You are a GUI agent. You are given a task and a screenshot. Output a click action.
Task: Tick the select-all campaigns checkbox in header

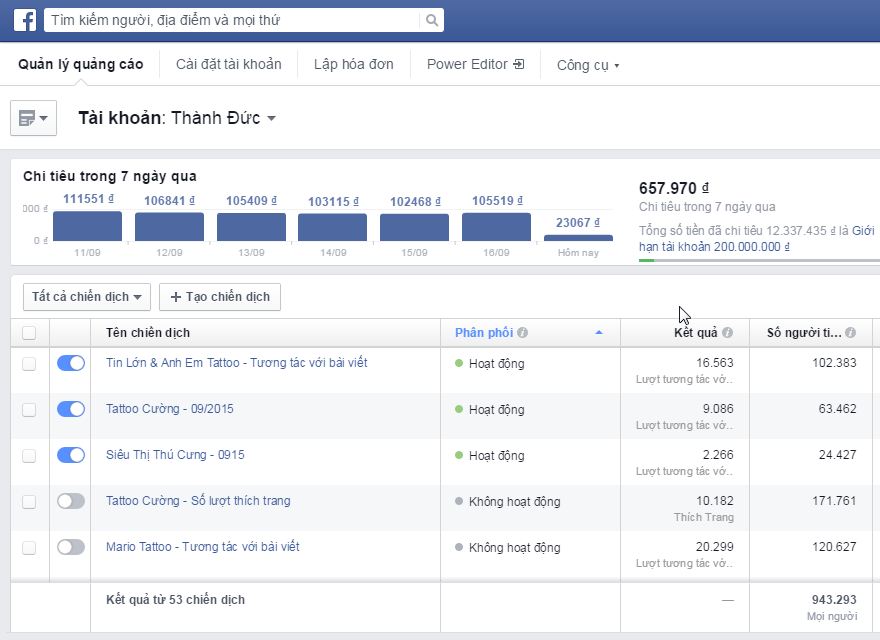[x=29, y=333]
